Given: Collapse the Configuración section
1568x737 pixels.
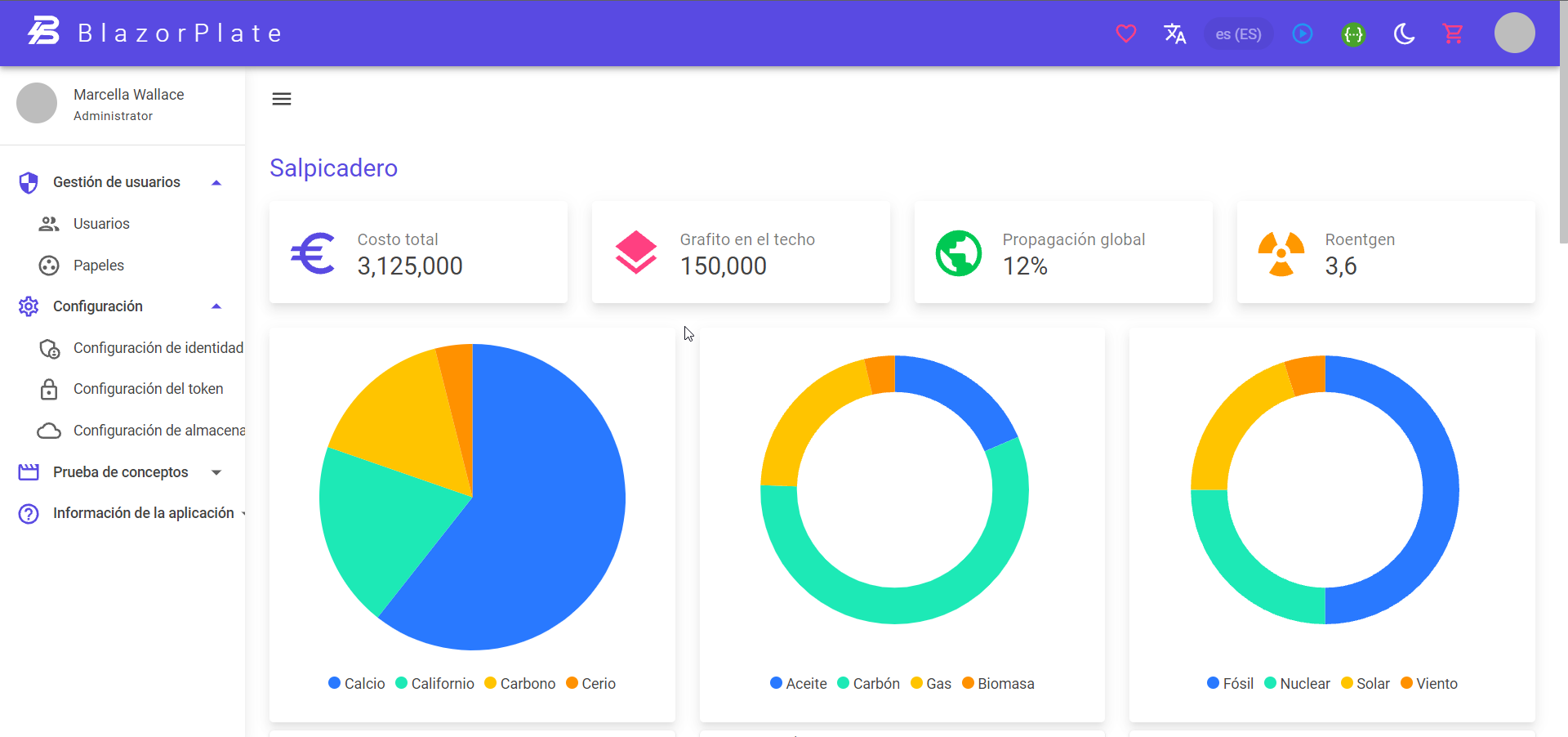Looking at the screenshot, I should pos(216,306).
